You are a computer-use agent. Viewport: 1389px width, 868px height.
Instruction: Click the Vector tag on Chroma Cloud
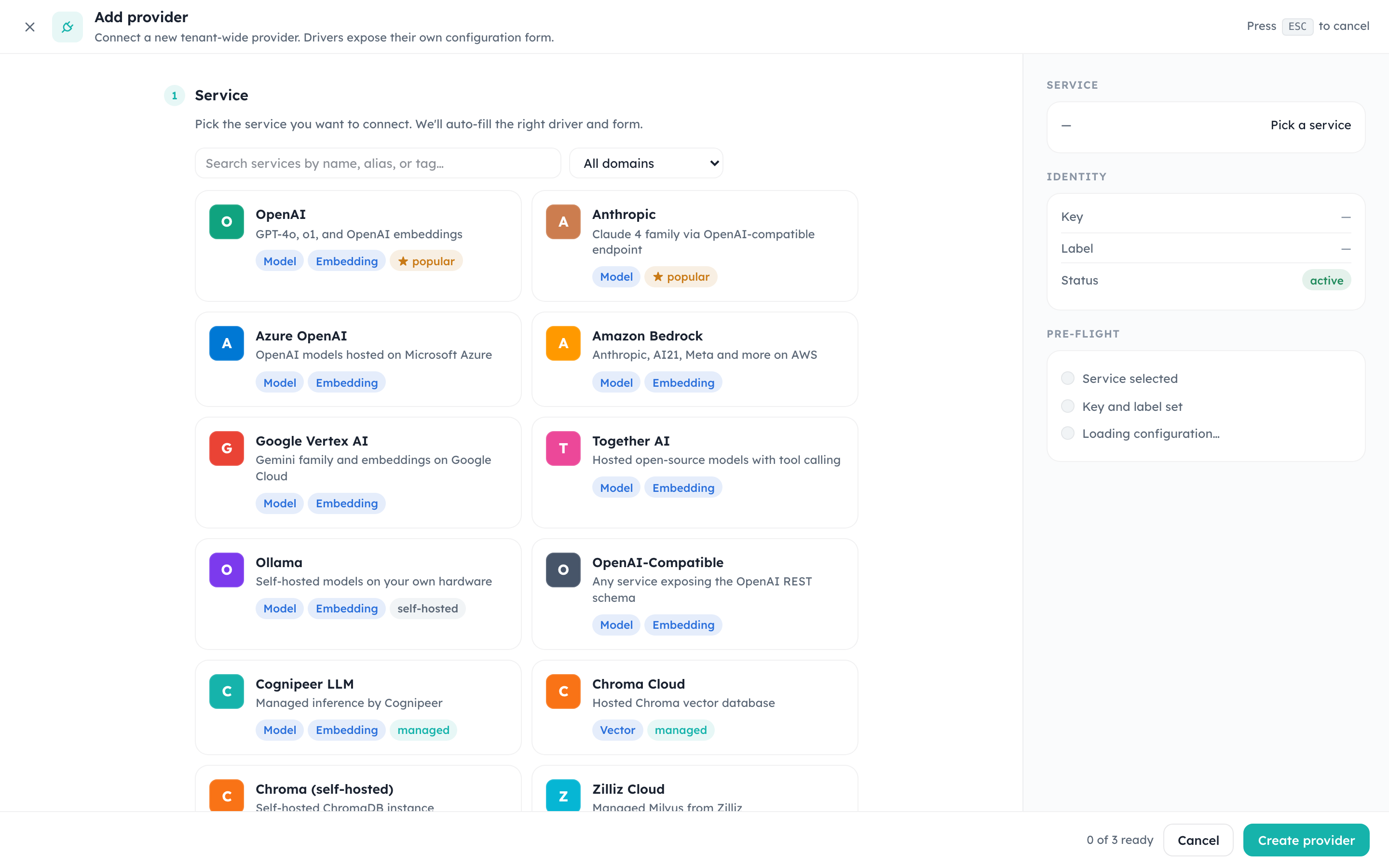coord(618,730)
